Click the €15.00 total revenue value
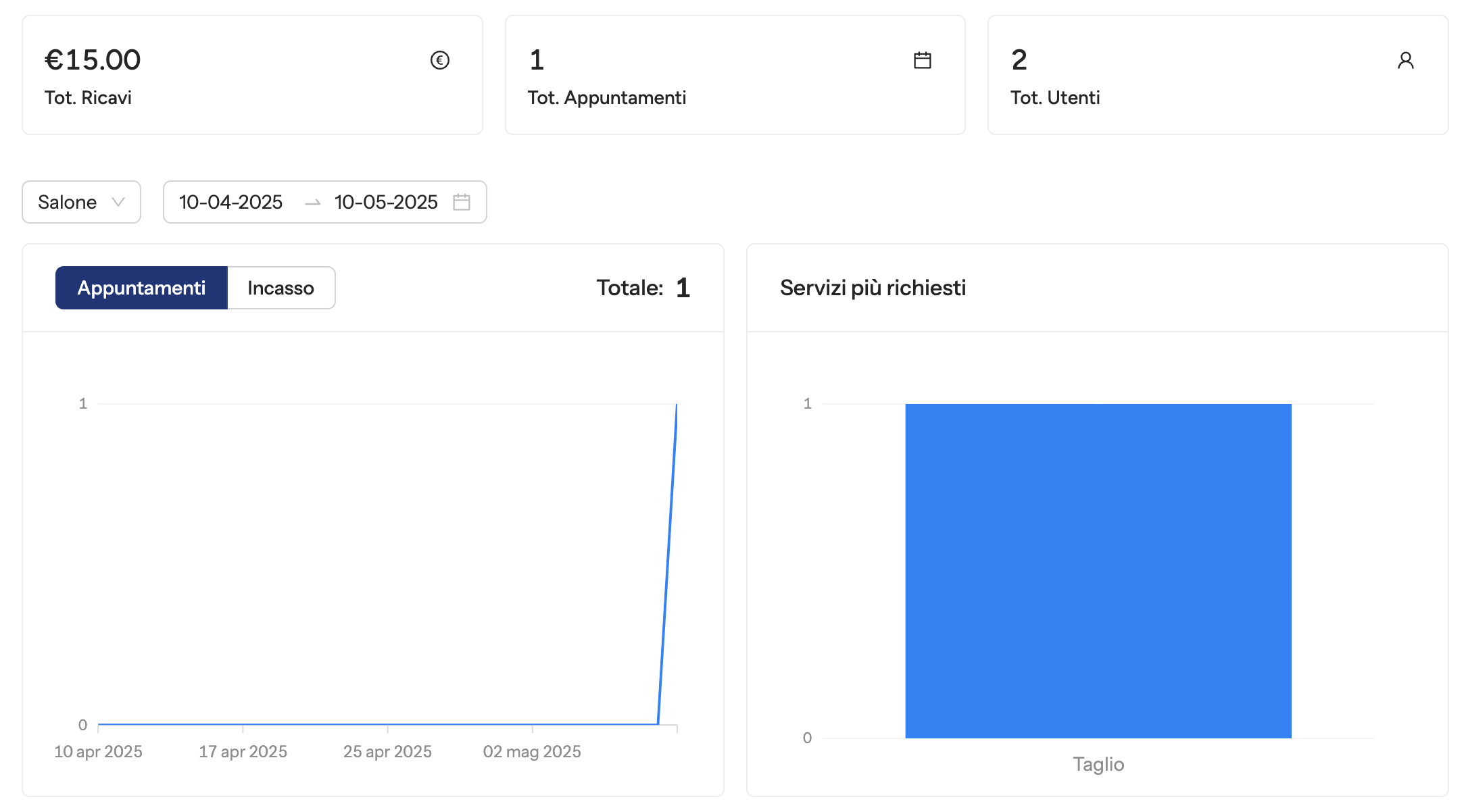The width and height of the screenshot is (1464, 812). 93,59
